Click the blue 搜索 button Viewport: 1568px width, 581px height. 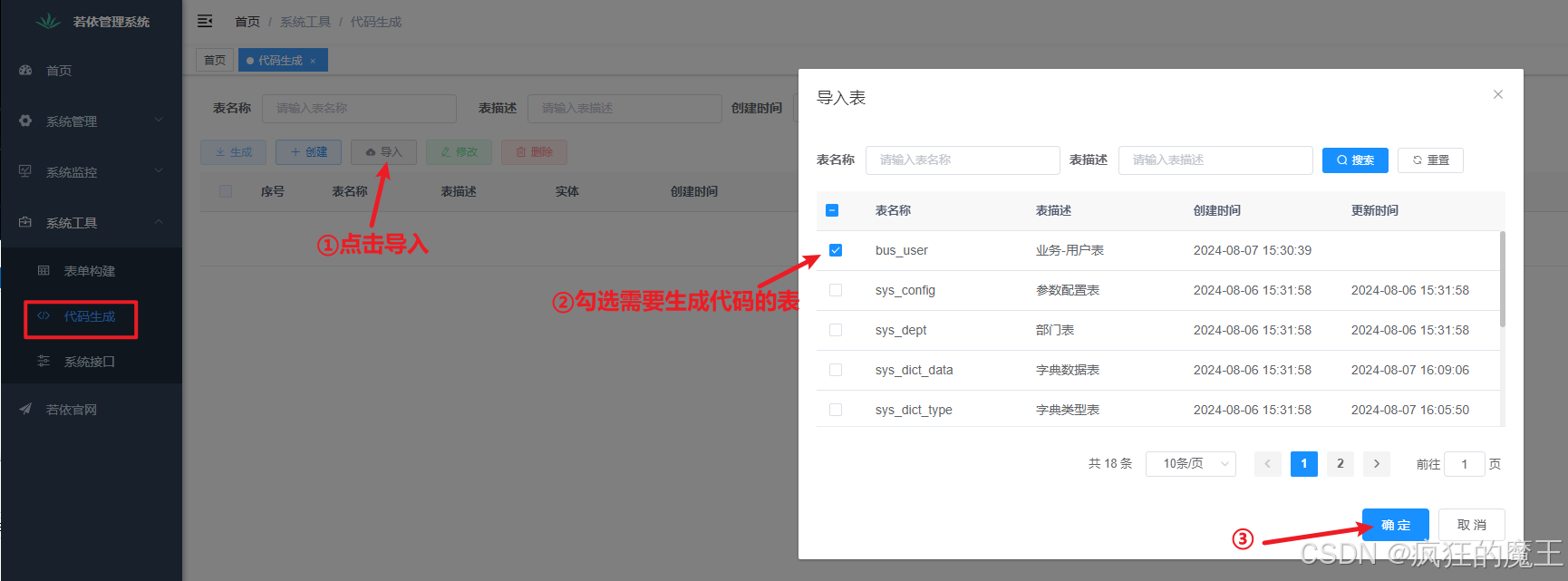click(x=1355, y=160)
